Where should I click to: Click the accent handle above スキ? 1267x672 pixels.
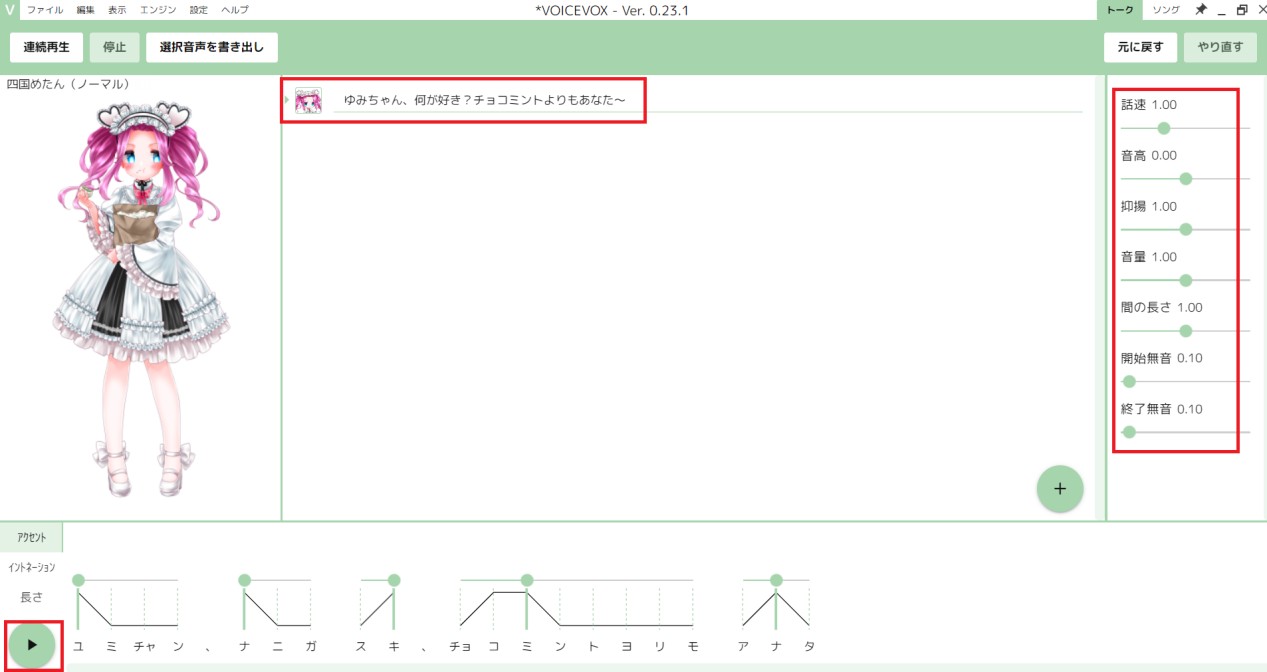click(x=394, y=580)
